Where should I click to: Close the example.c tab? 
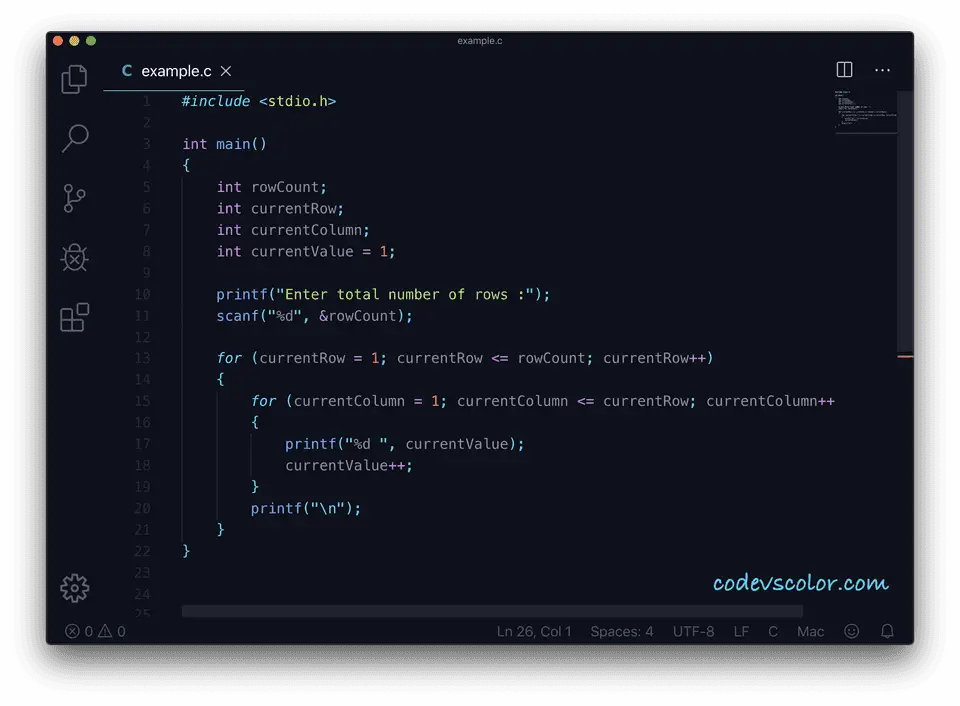click(226, 71)
